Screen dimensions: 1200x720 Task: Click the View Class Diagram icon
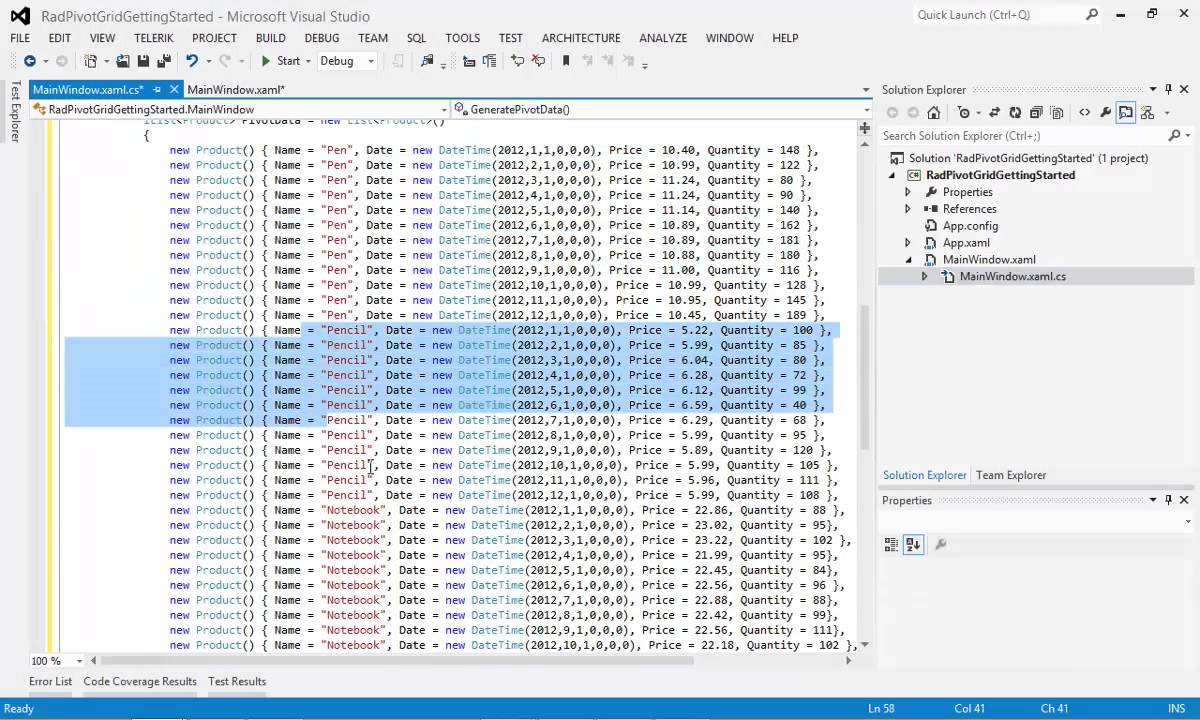[x=1148, y=113]
